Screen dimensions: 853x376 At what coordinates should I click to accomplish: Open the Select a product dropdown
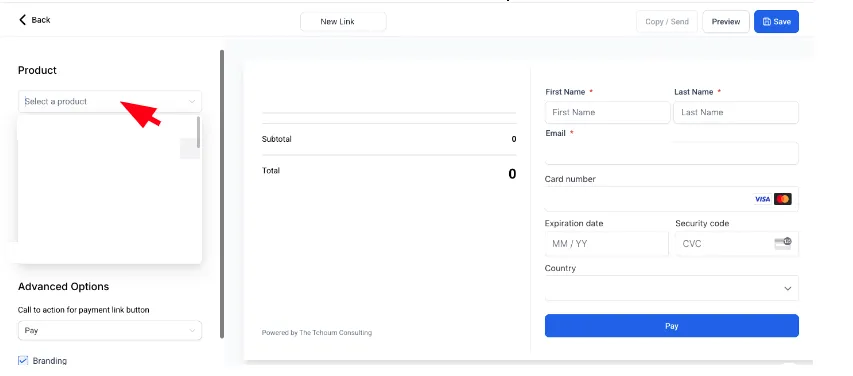pyautogui.click(x=110, y=101)
